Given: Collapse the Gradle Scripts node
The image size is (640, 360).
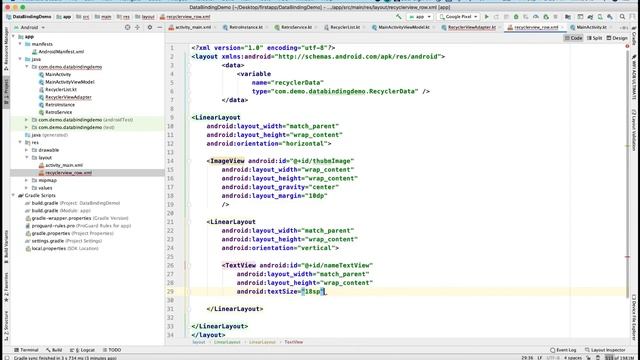Looking at the screenshot, I should [13, 195].
